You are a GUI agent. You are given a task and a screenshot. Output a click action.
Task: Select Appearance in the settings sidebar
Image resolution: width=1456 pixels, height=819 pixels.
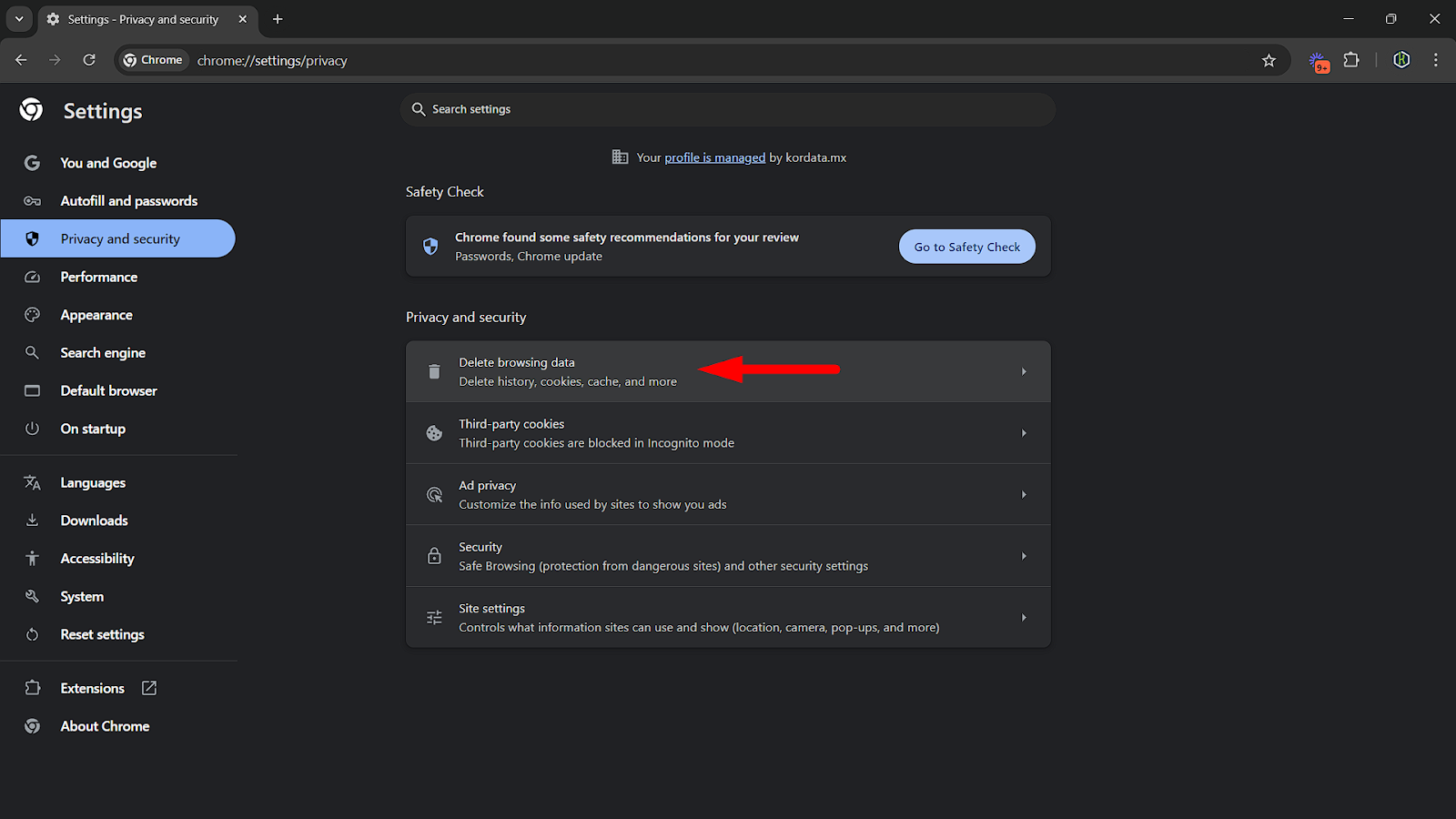[x=96, y=315]
